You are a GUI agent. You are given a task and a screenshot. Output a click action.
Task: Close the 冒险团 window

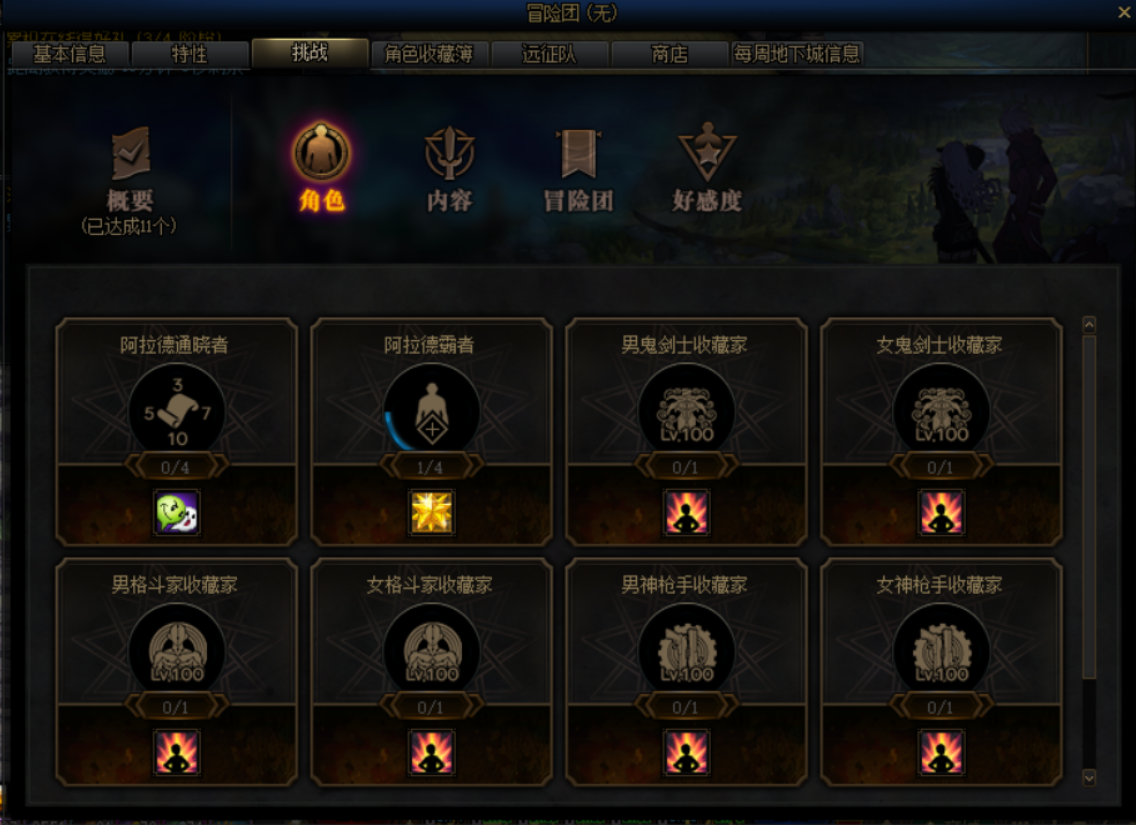point(1125,12)
